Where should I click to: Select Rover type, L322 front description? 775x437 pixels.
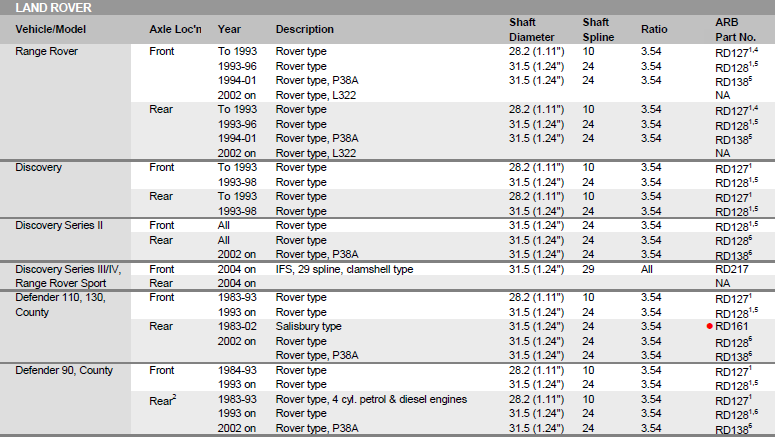(316, 95)
